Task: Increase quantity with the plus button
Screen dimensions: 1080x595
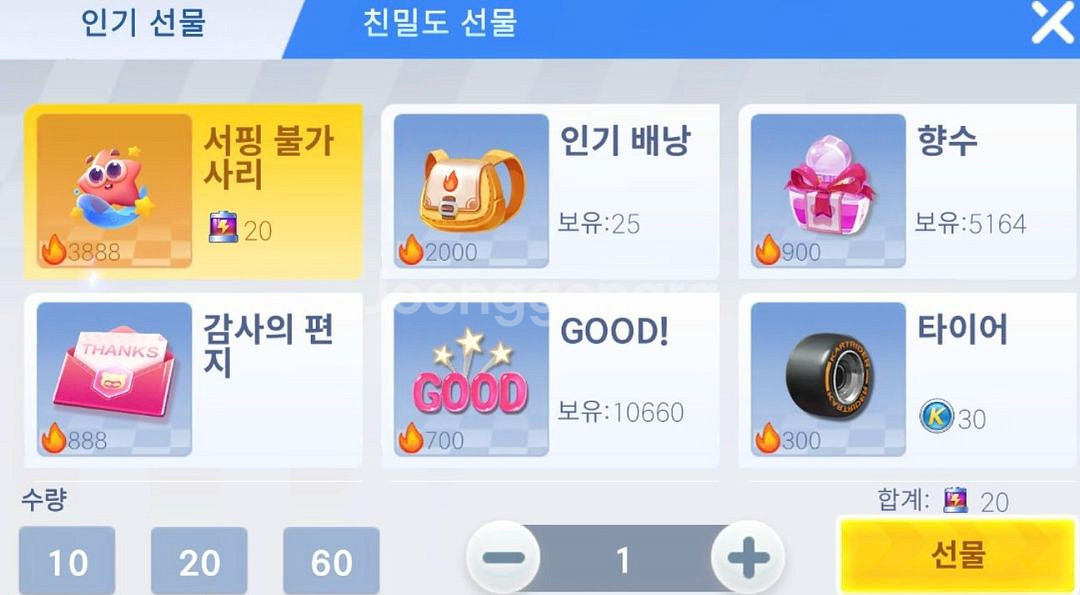Action: point(748,558)
